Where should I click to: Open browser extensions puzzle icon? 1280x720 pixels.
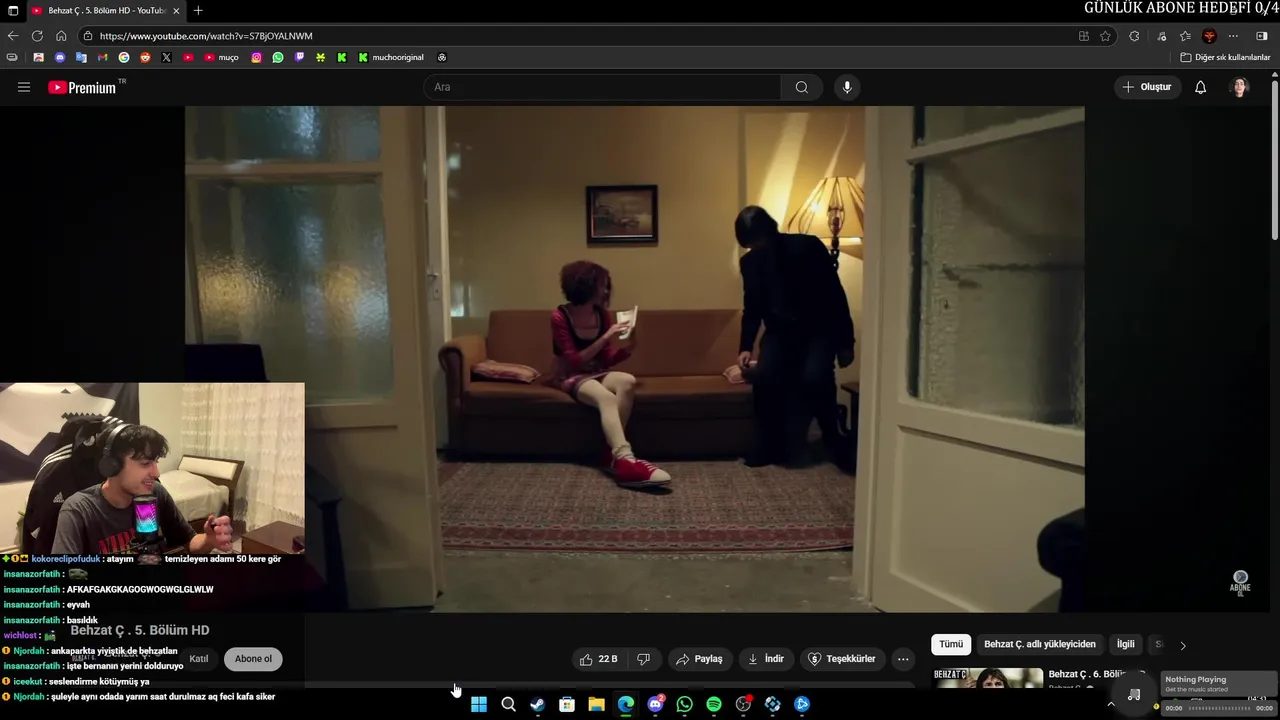click(1134, 36)
